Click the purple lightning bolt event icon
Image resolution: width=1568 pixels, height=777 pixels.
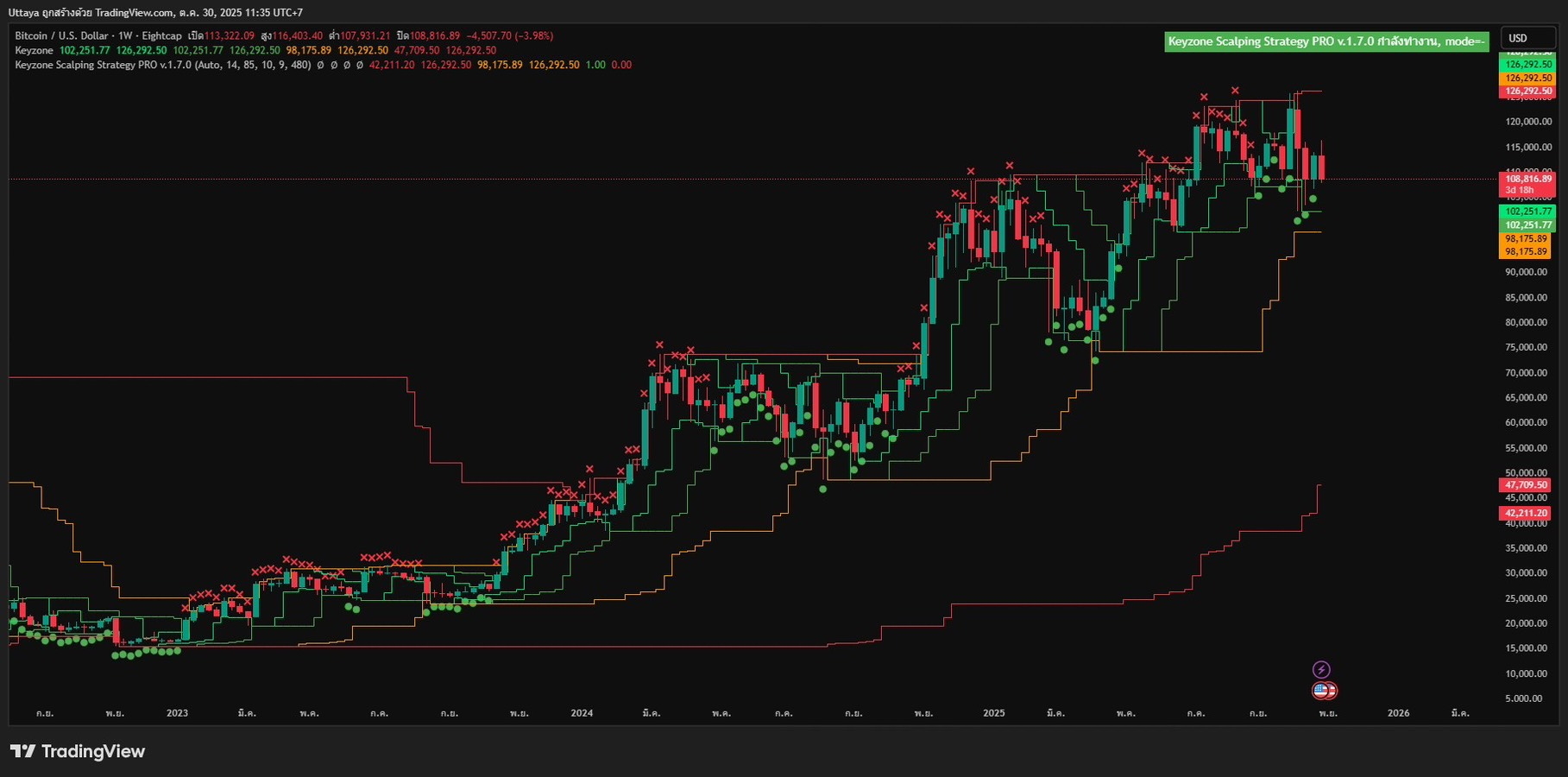pos(1321,670)
